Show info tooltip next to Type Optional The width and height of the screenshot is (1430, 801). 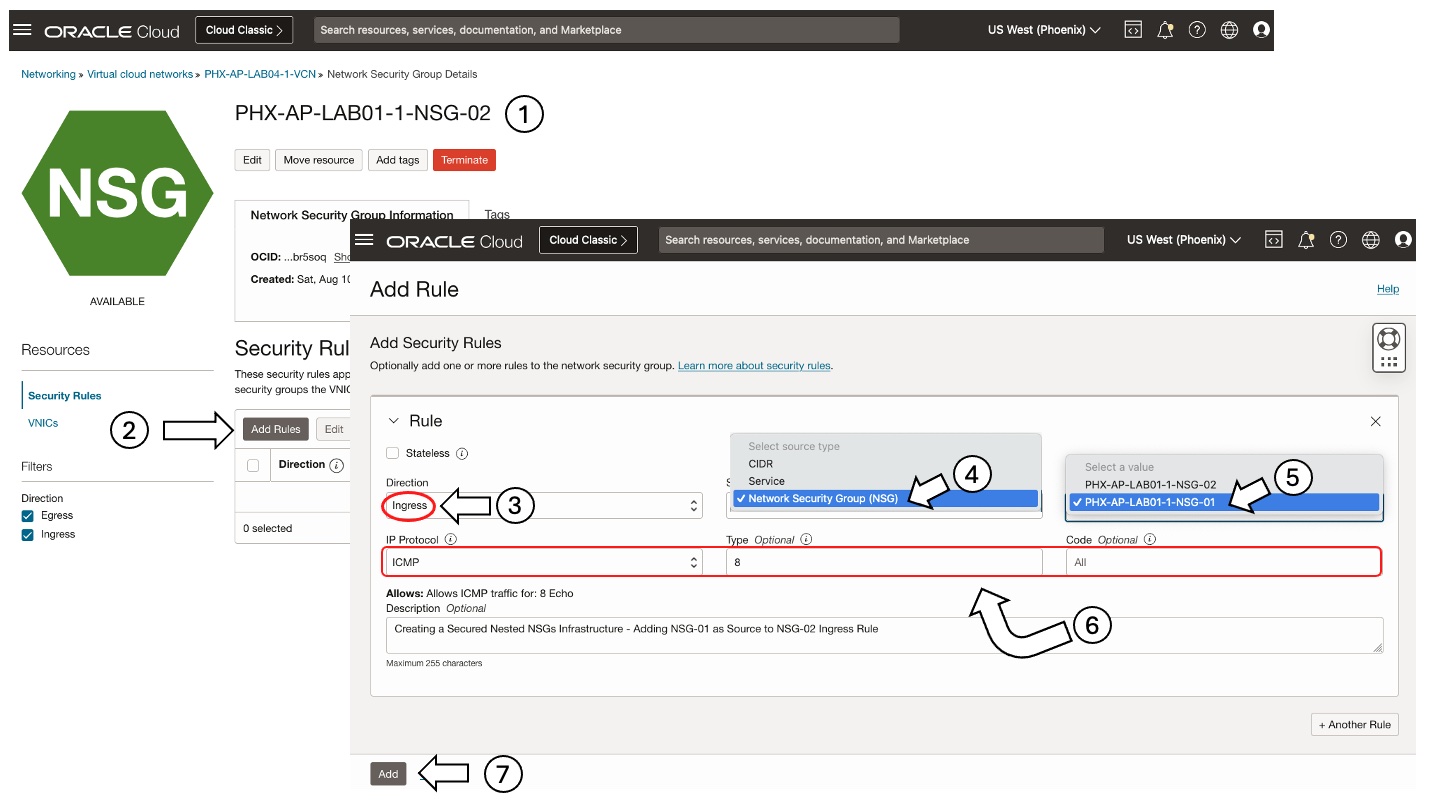coord(806,539)
